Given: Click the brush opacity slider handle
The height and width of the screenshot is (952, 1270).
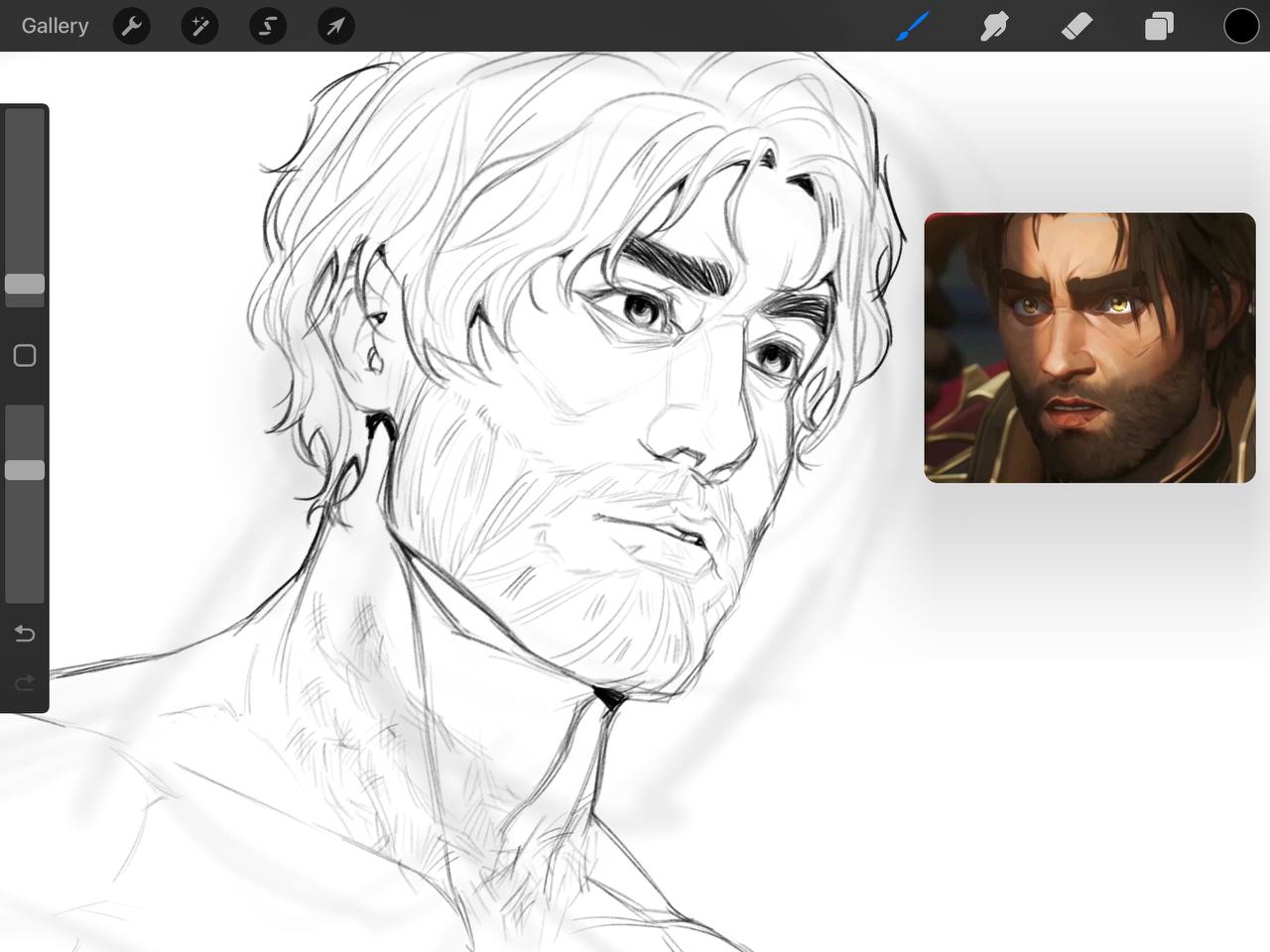Looking at the screenshot, I should 25,470.
